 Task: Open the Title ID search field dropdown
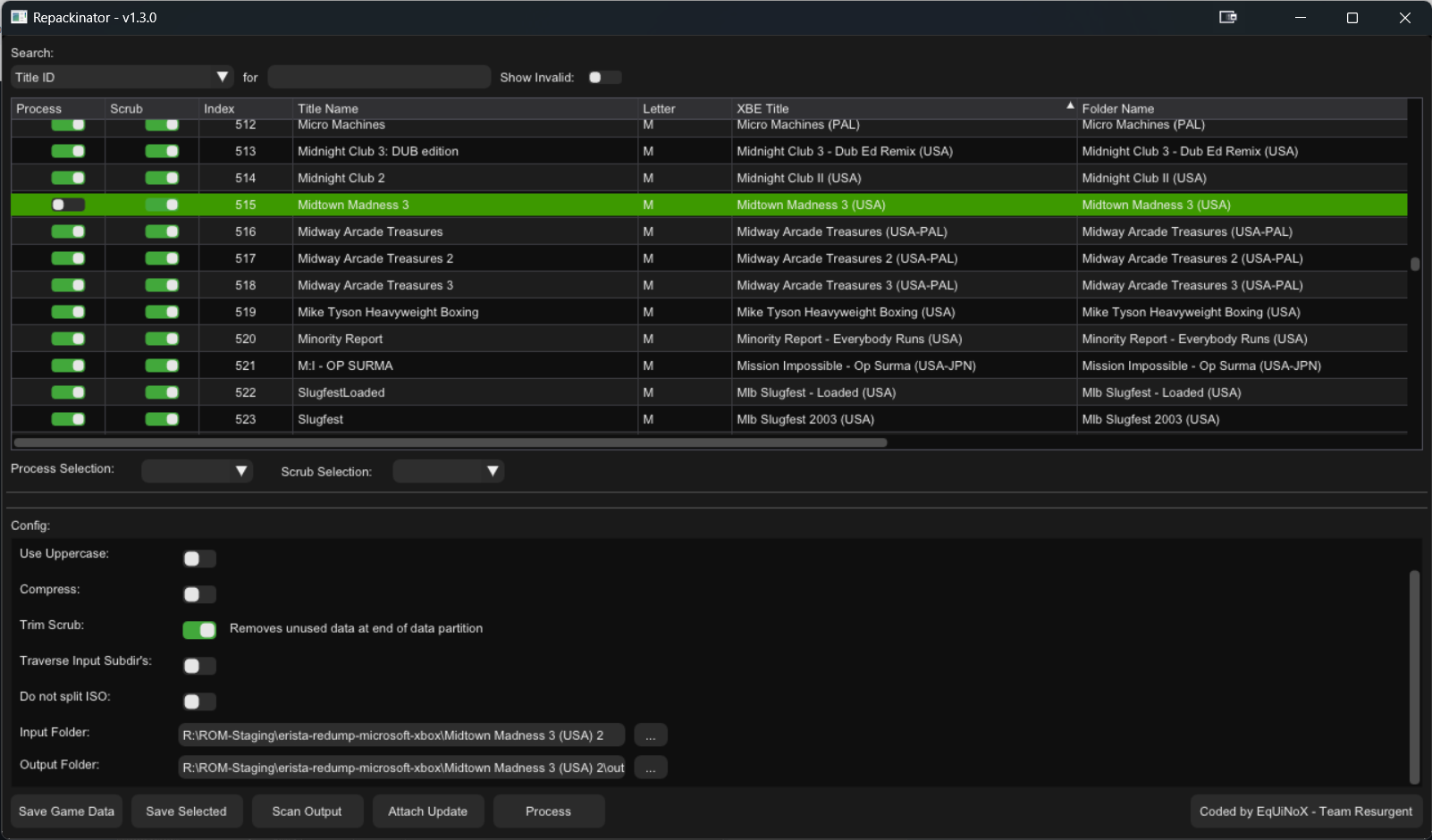click(122, 78)
